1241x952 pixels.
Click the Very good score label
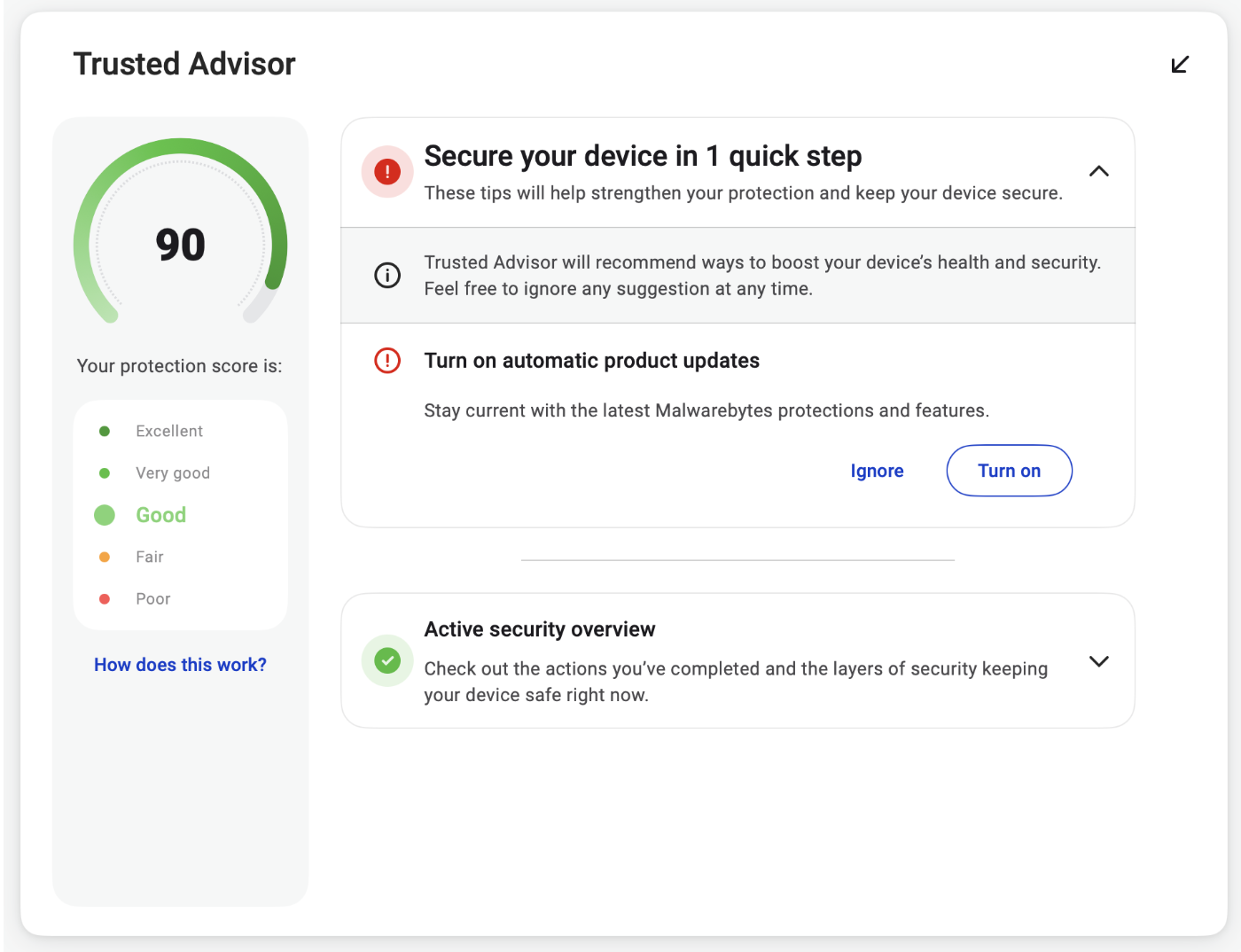coord(173,473)
